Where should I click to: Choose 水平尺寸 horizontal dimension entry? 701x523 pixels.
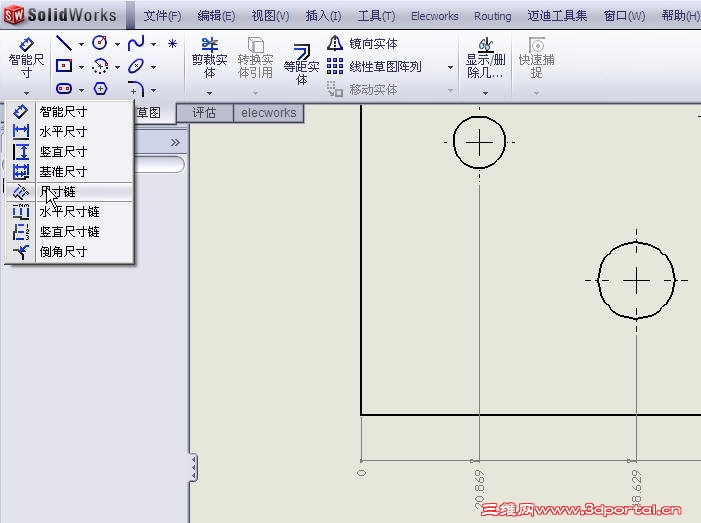pos(69,131)
